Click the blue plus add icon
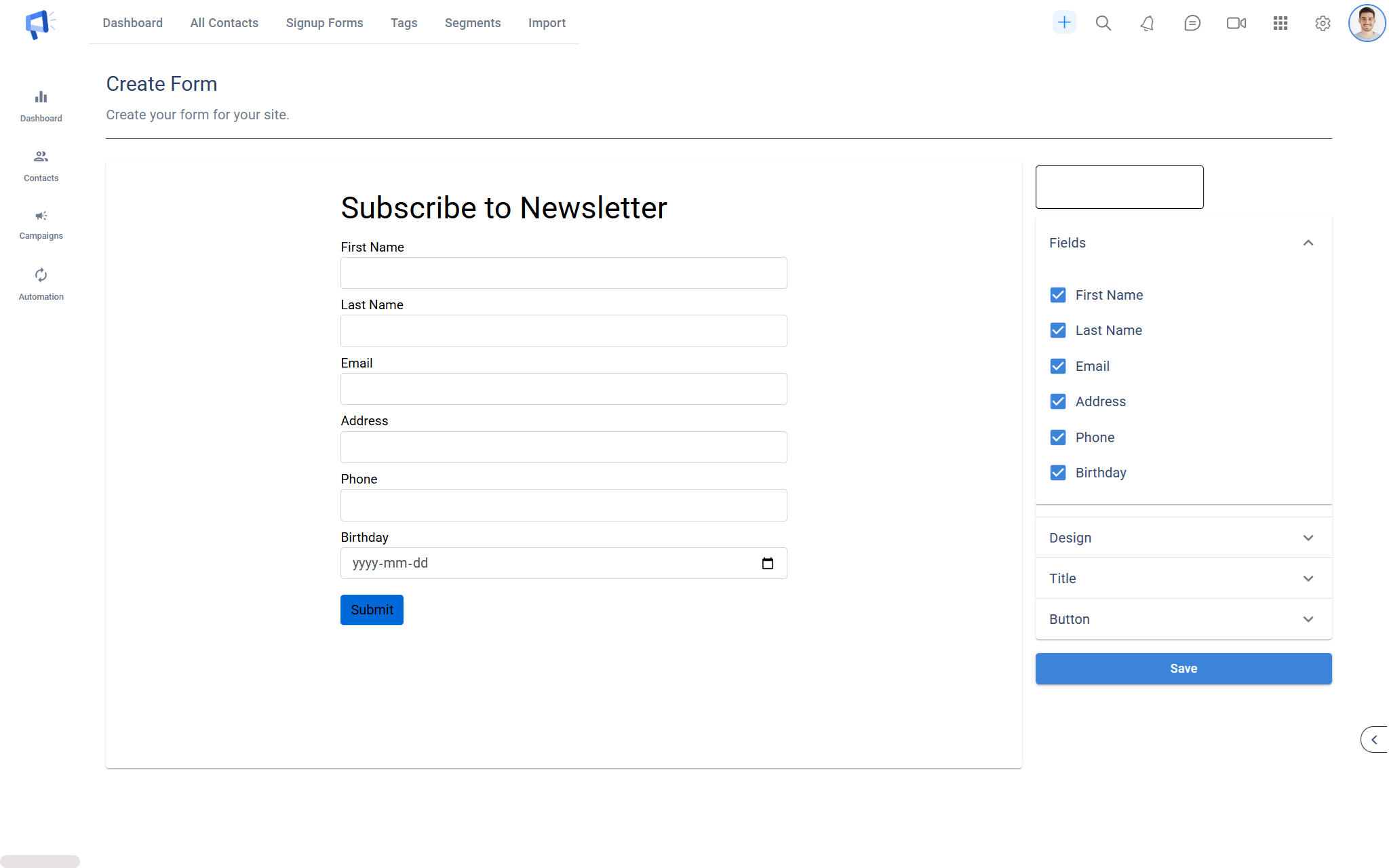The image size is (1389, 868). 1064,23
